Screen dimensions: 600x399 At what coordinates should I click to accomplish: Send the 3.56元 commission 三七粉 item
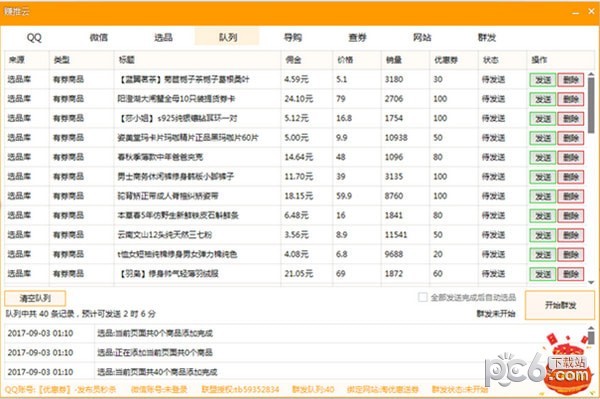[x=543, y=235]
